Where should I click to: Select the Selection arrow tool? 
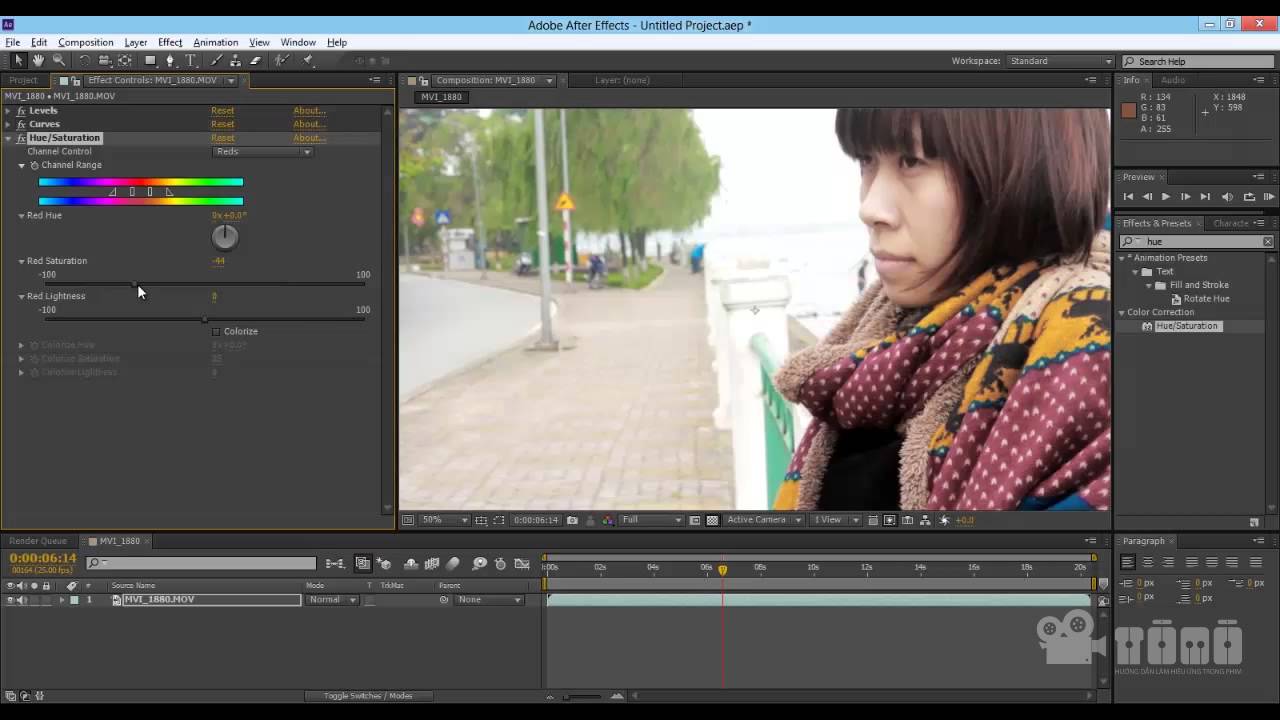click(x=18, y=60)
